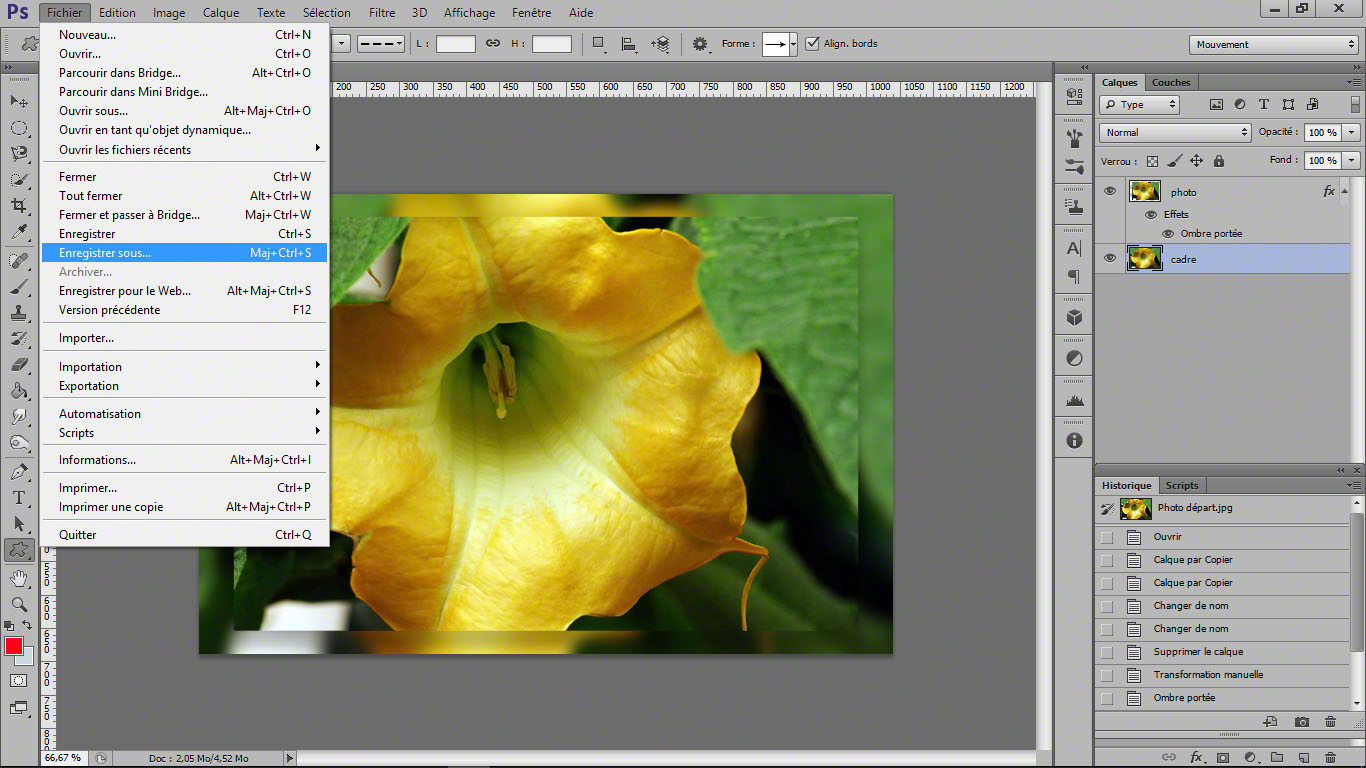Select the Crop tool in toolbar
Screen dimensions: 1366x768
coord(19,206)
